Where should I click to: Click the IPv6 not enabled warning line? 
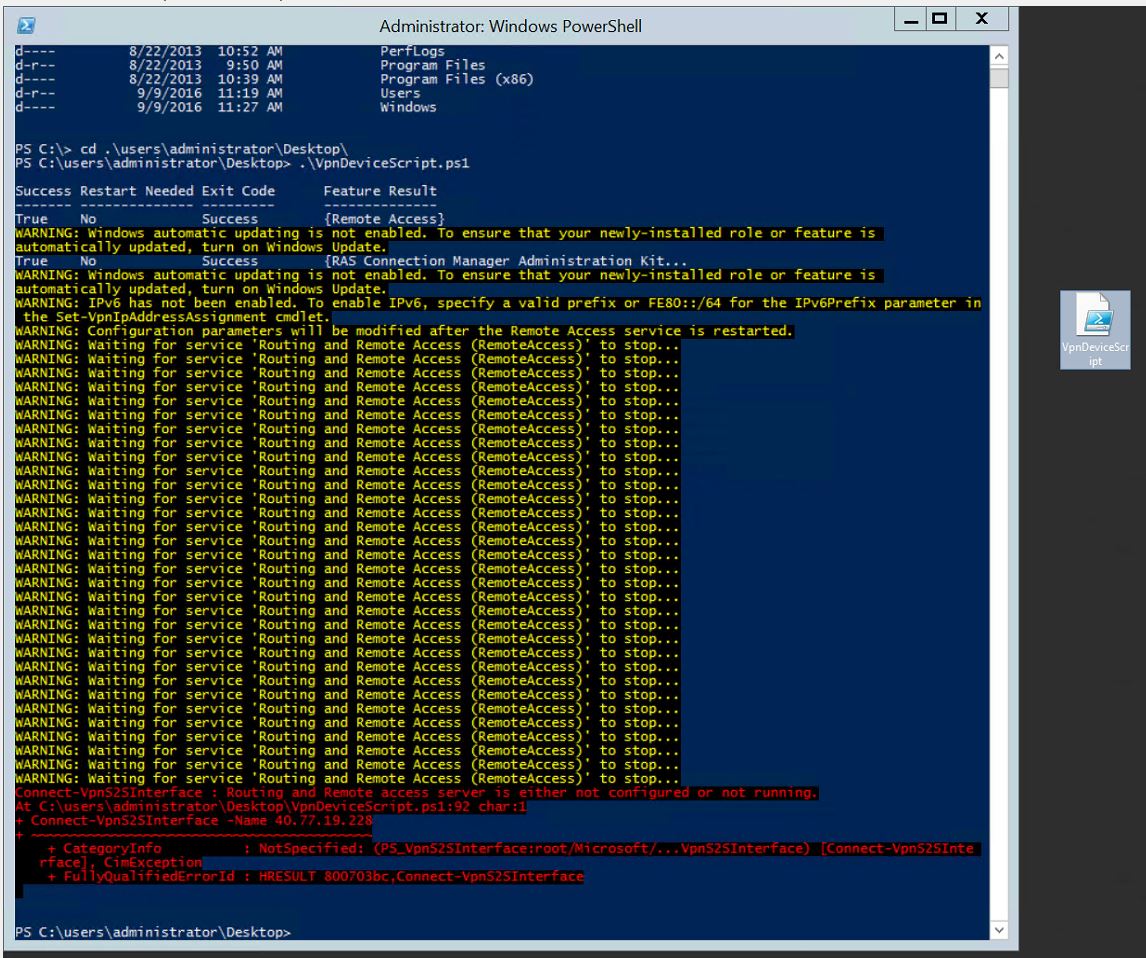click(498, 303)
